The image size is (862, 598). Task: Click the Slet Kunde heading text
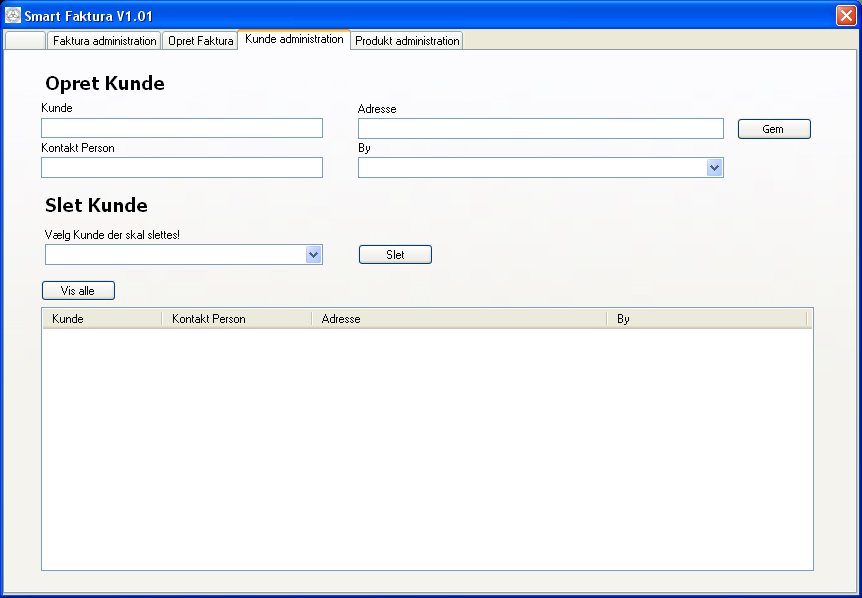pos(96,206)
